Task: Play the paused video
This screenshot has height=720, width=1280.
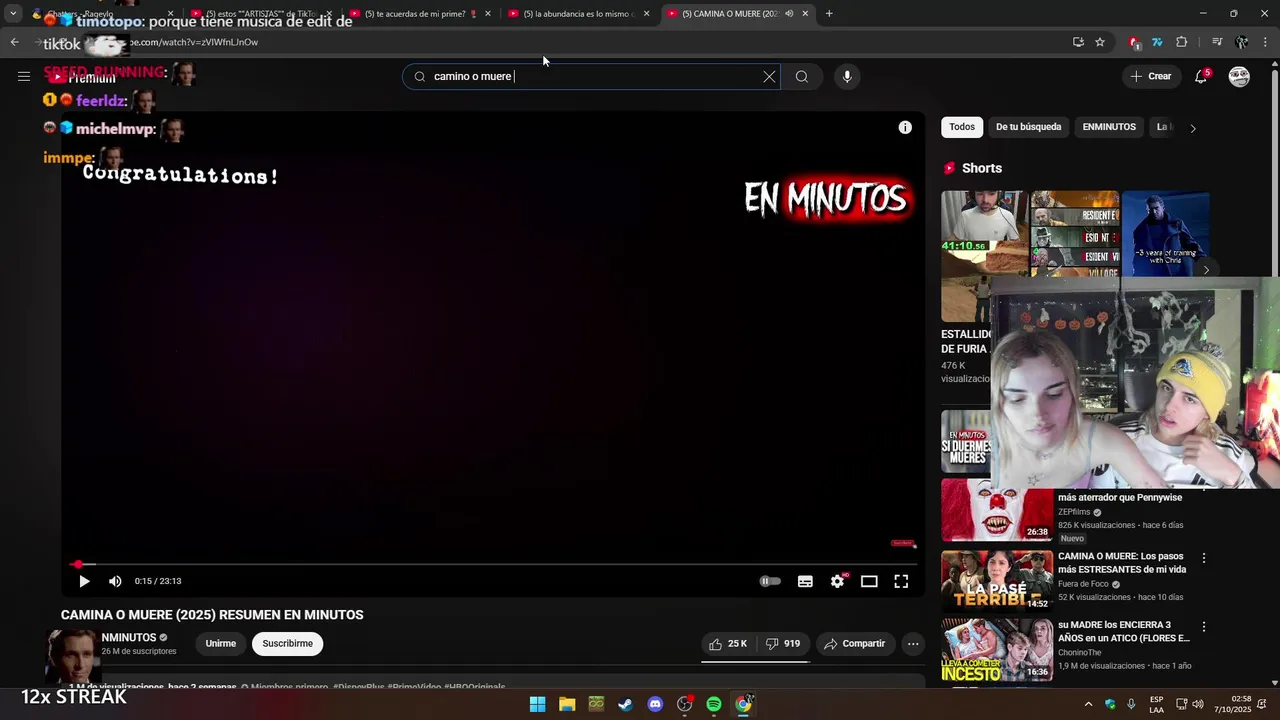Action: [x=84, y=581]
